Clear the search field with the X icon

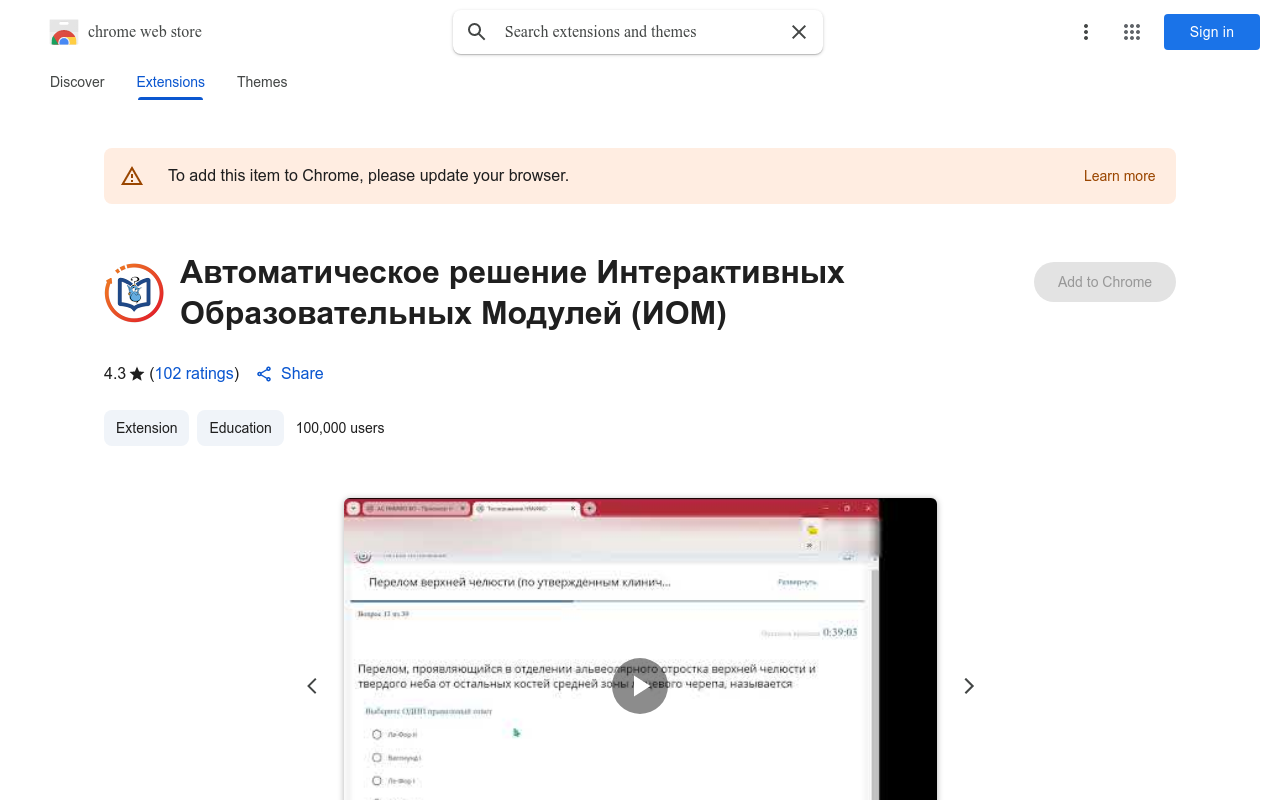(798, 32)
